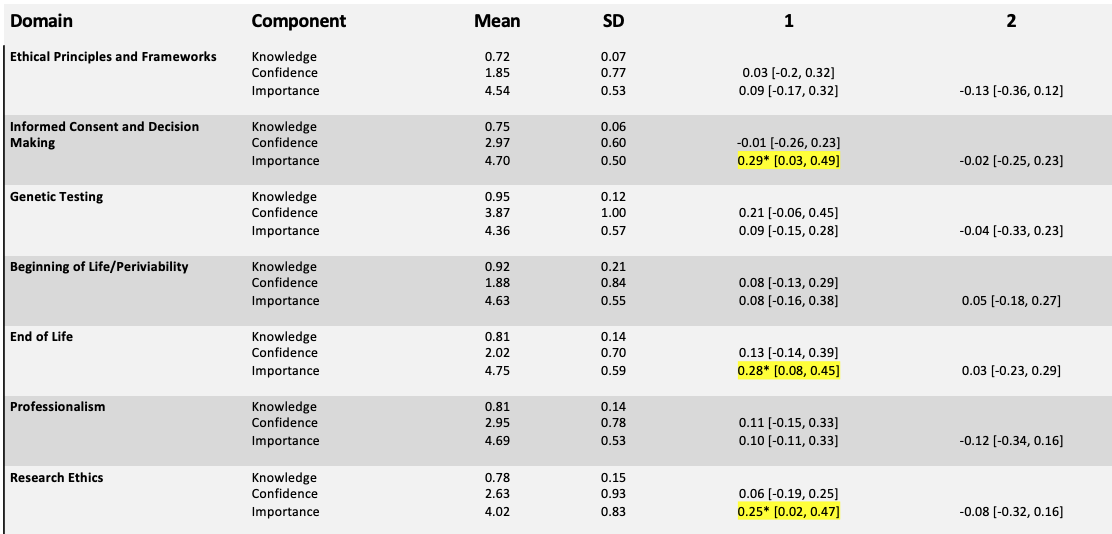The image size is (1112, 534).
Task: Click the Component column header
Action: (x=299, y=22)
